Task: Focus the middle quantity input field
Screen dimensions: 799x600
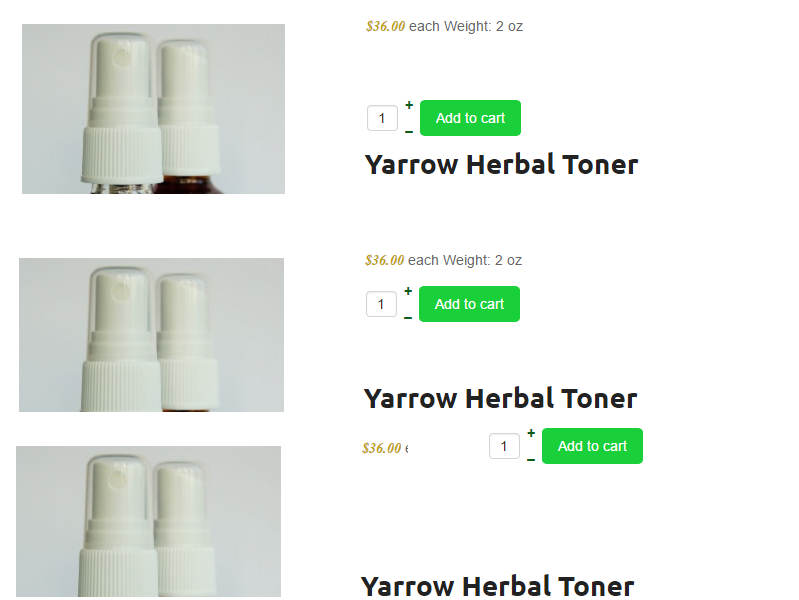Action: pyautogui.click(x=381, y=304)
